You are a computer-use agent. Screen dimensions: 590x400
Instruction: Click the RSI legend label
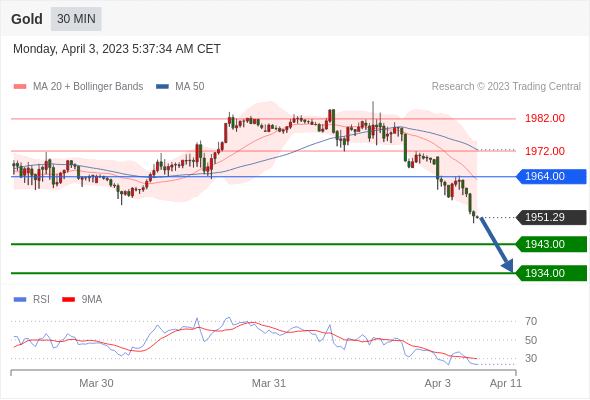41,300
